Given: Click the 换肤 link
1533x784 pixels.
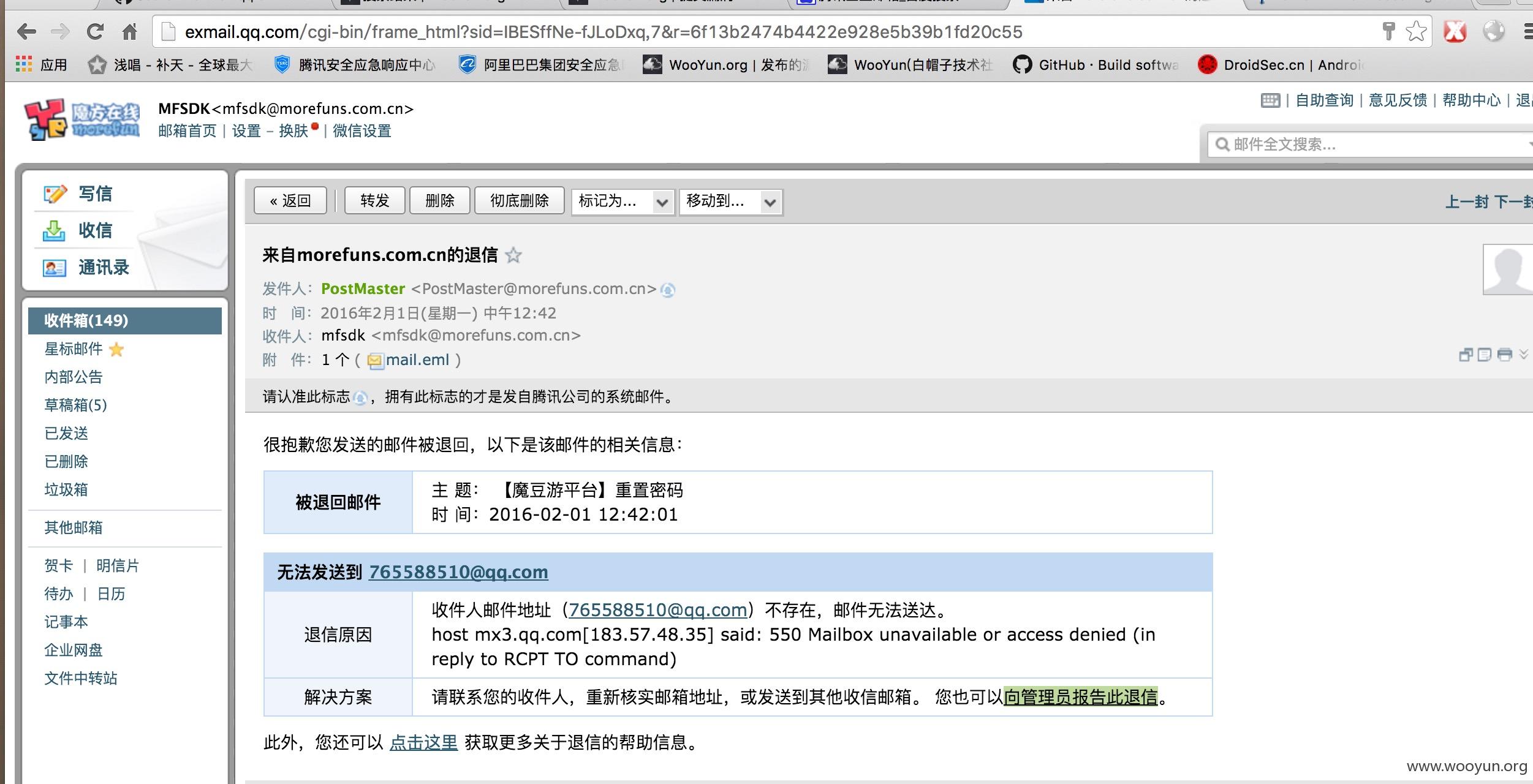Looking at the screenshot, I should pos(293,131).
